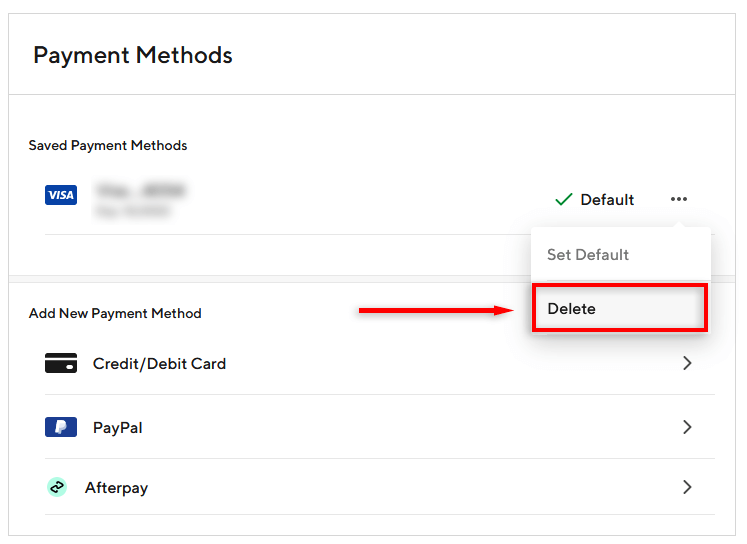The height and width of the screenshot is (544, 747).
Task: Expand the Afterpay row chevron
Action: click(x=687, y=487)
